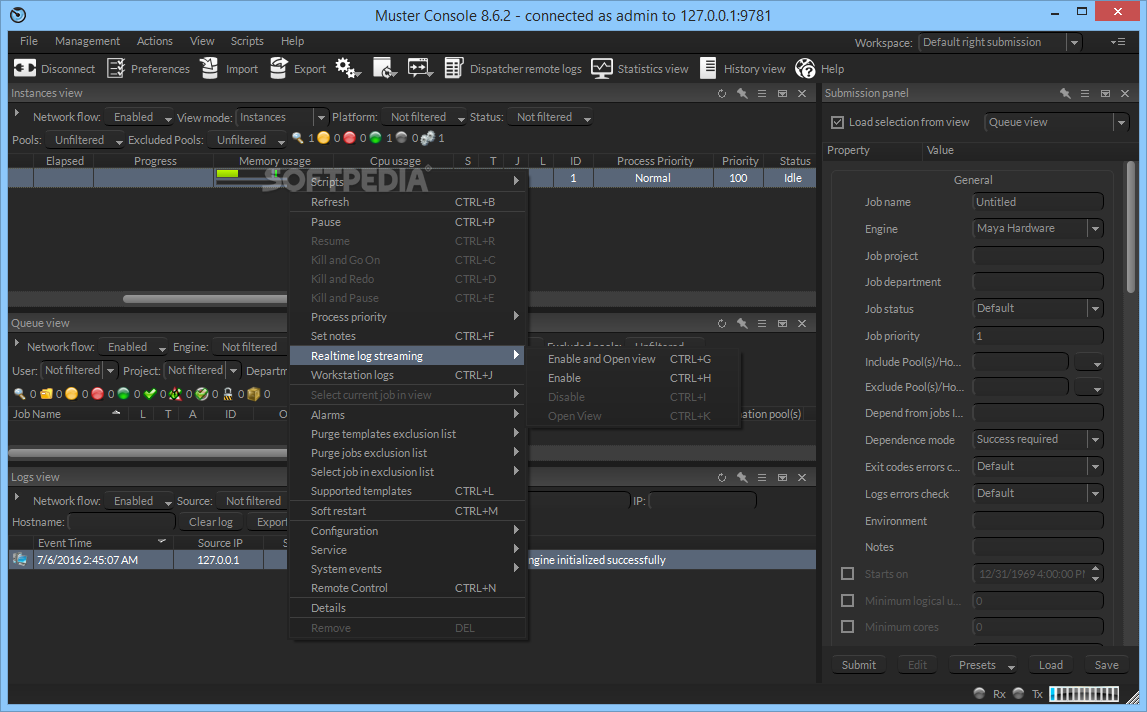Open the View mode dropdown
Image resolution: width=1147 pixels, height=712 pixels.
point(282,117)
